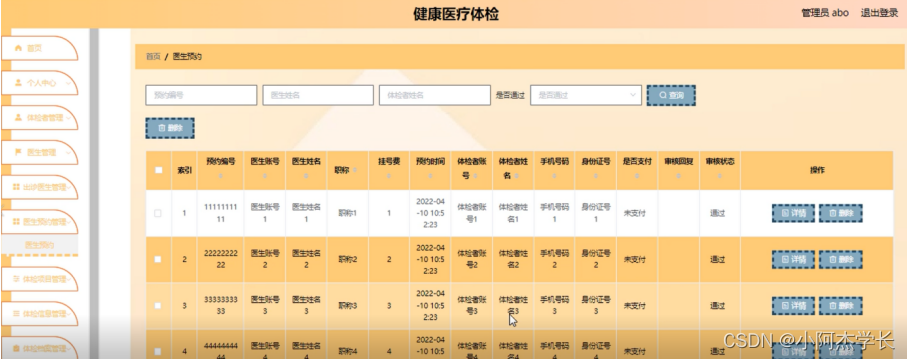This screenshot has width=911, height=360.
Task: Open the 是否通过 dropdown filter
Action: pos(586,95)
